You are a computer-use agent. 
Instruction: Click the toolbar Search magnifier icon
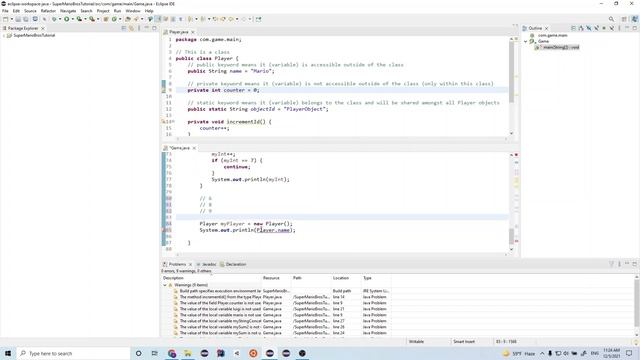611,19
